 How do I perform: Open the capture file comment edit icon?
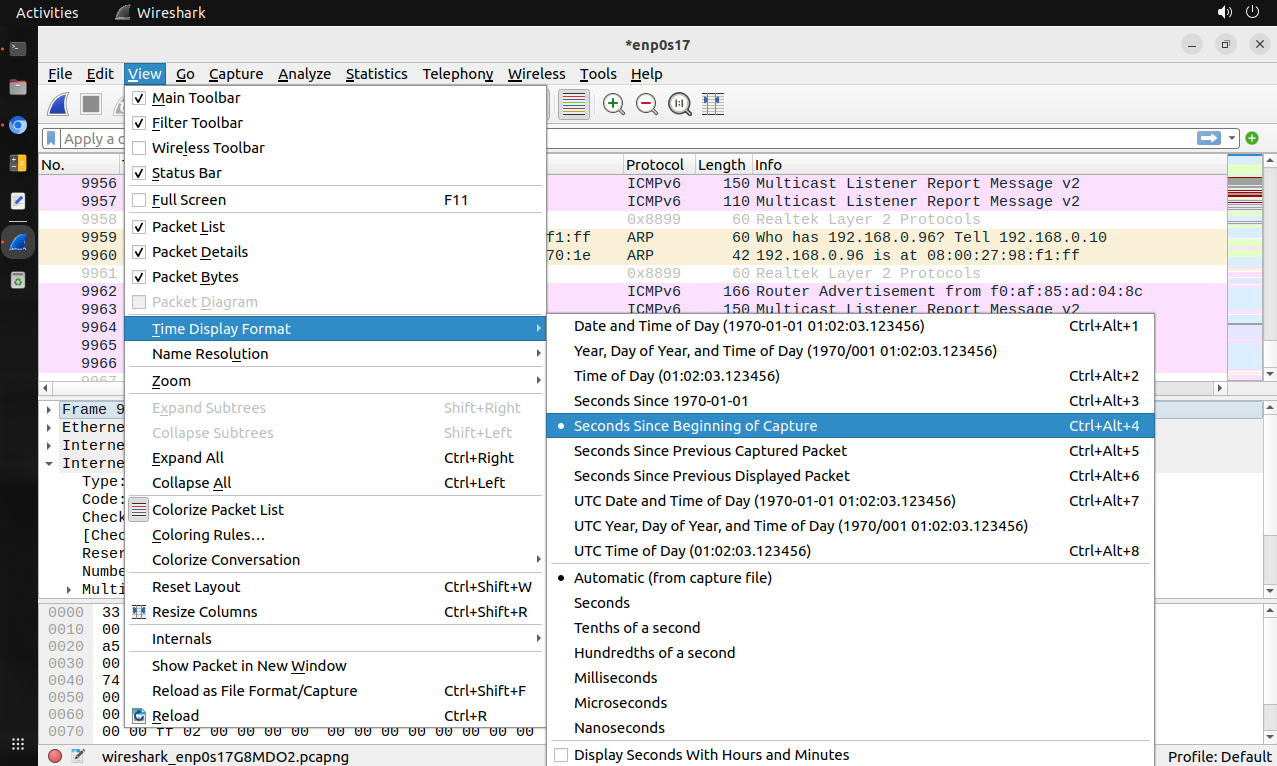click(77, 756)
